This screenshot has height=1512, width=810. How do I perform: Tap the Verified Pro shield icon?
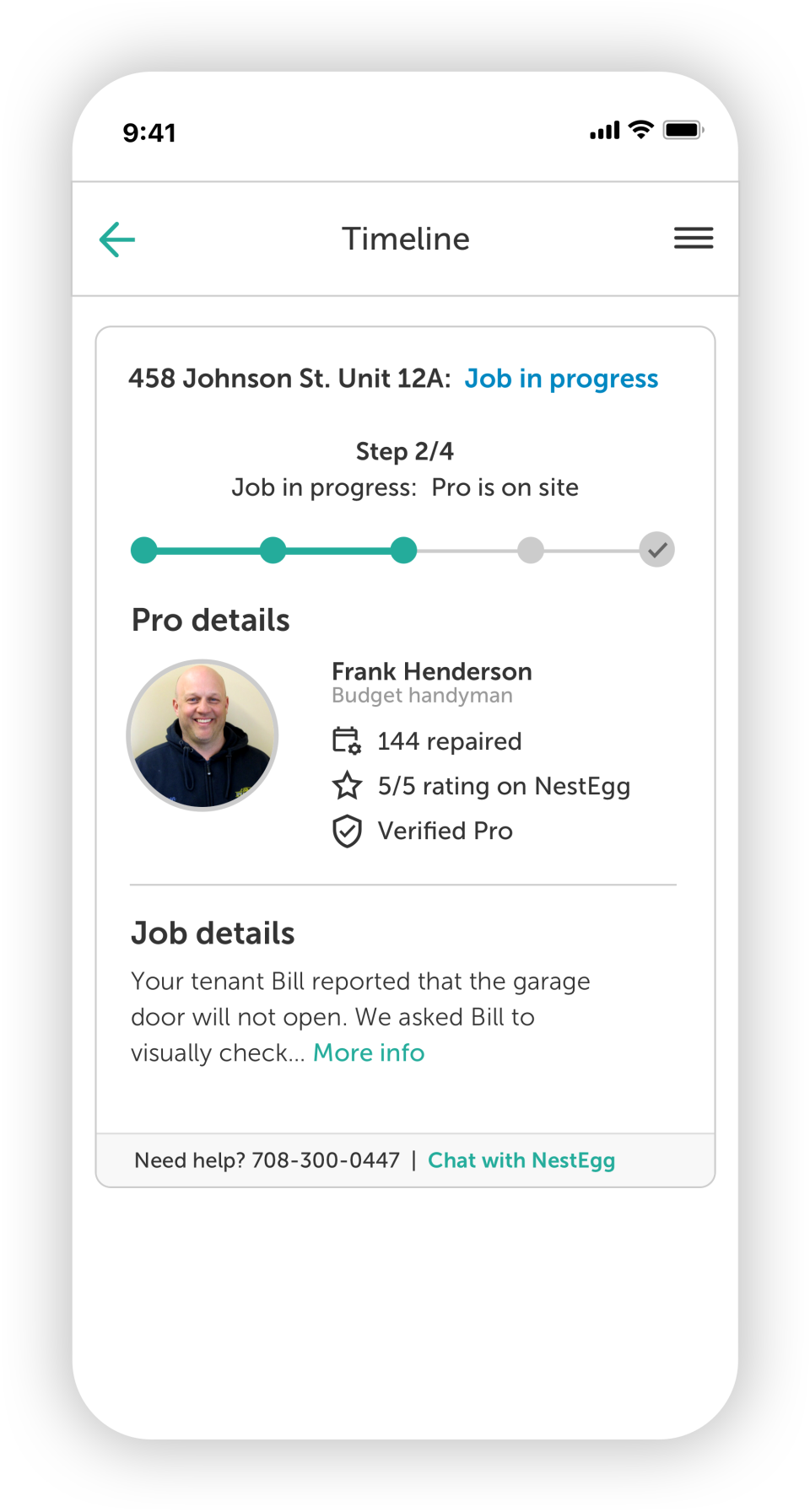(347, 831)
